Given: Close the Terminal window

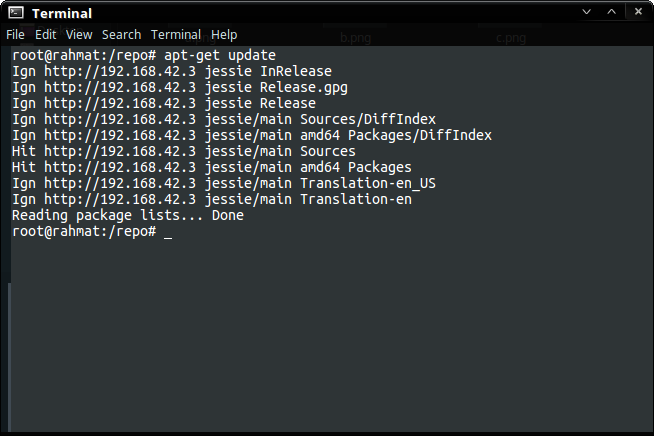Looking at the screenshot, I should pos(638,11).
